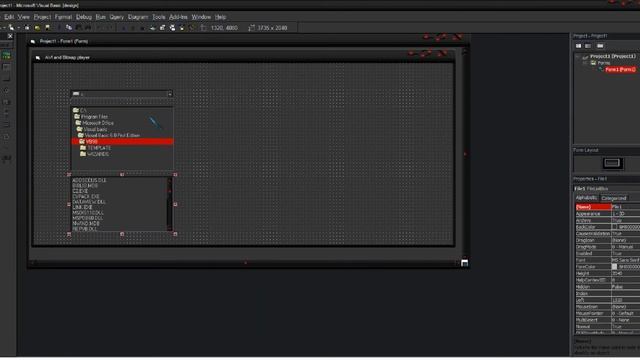The height and width of the screenshot is (360, 640).
Task: Select the PictureBox tool in the Toolbox
Action: (x=7, y=56)
